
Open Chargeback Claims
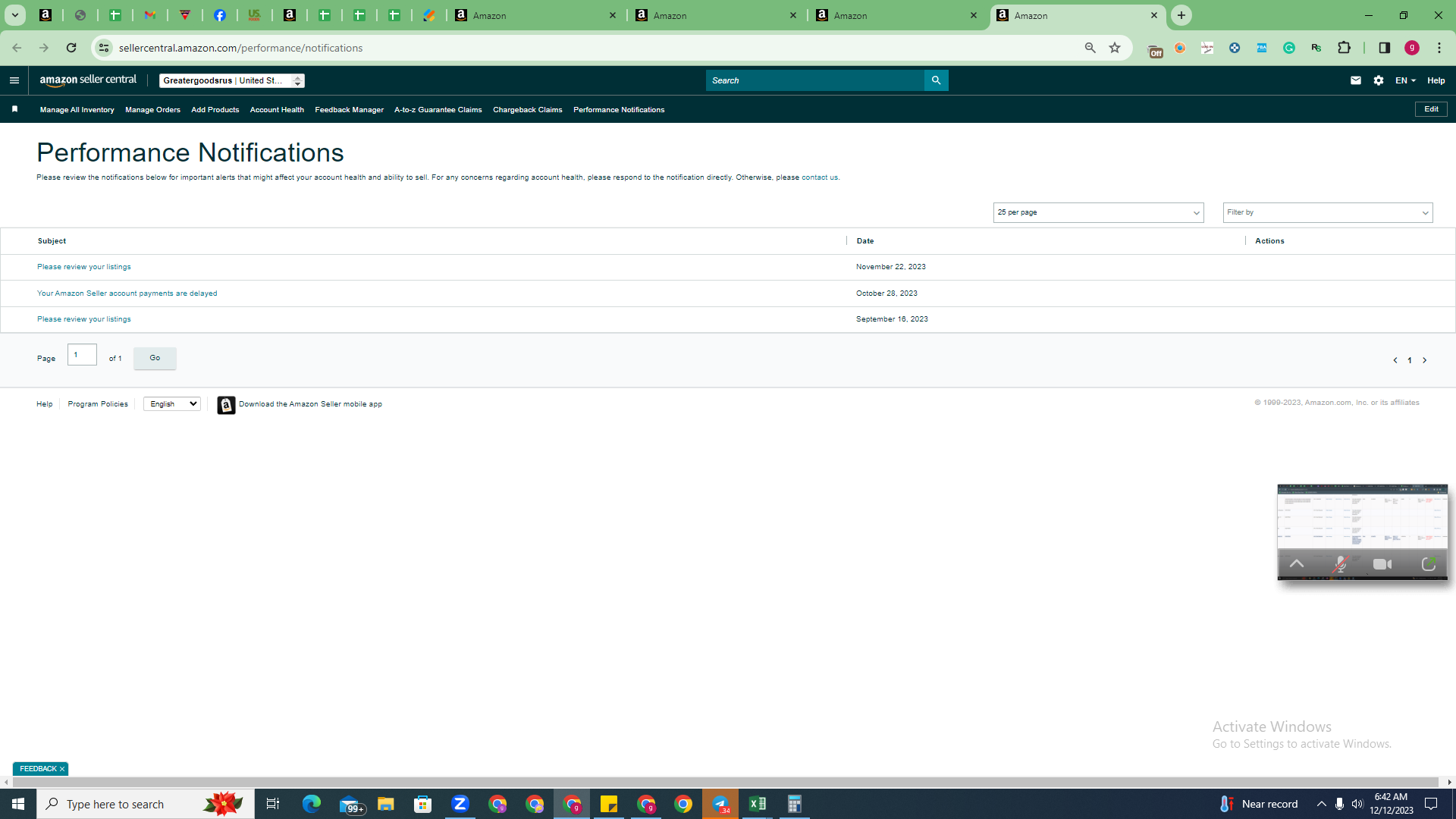click(x=528, y=110)
